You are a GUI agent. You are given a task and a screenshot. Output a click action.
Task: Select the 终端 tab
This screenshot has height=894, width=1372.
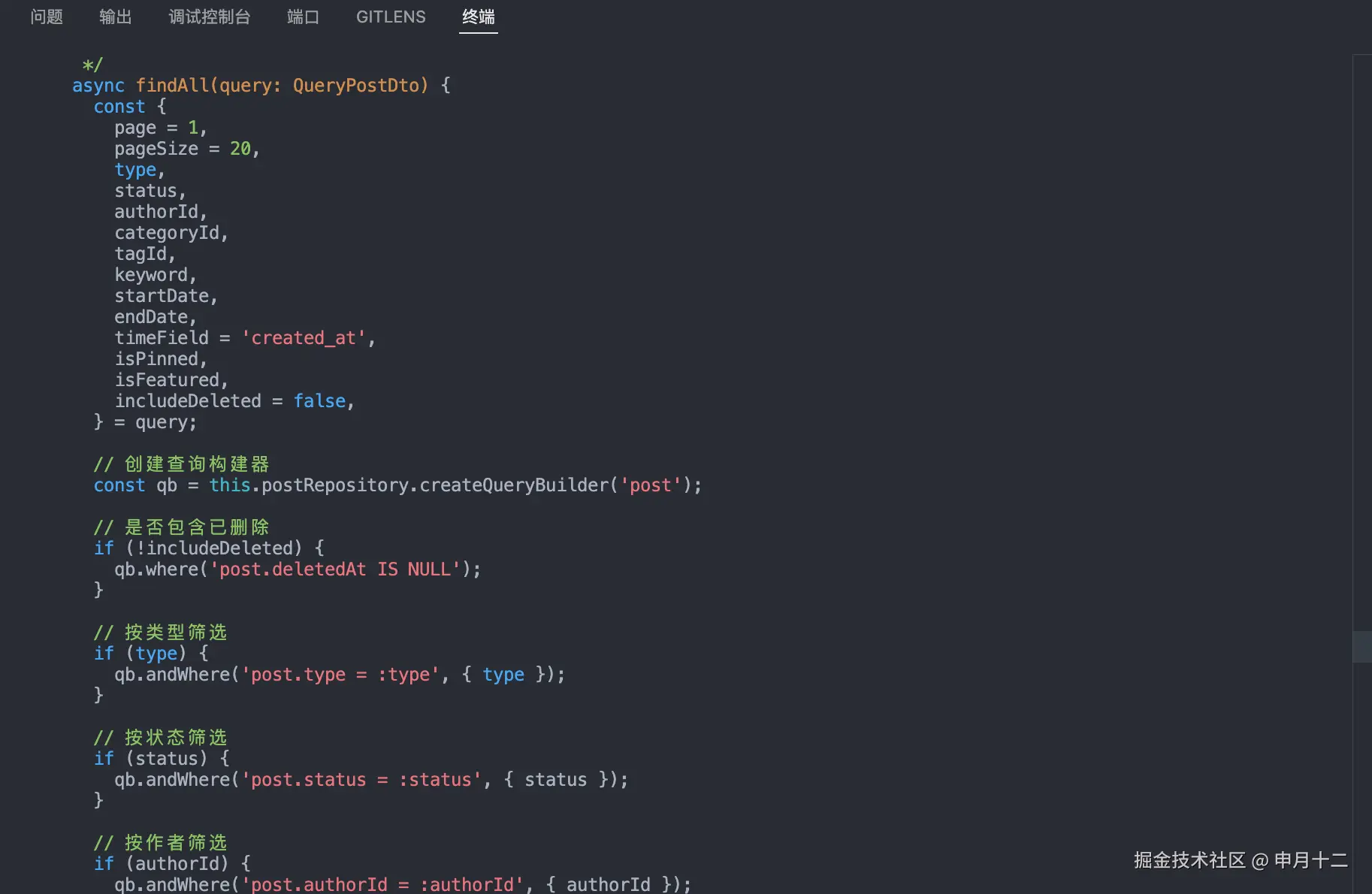coord(479,17)
